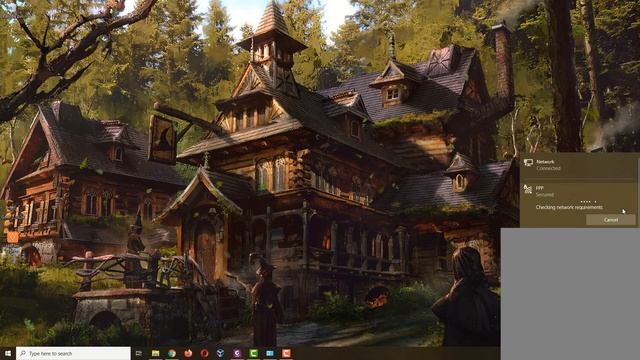Cancel the network connection attempt
This screenshot has height=360, width=640.
(x=611, y=220)
